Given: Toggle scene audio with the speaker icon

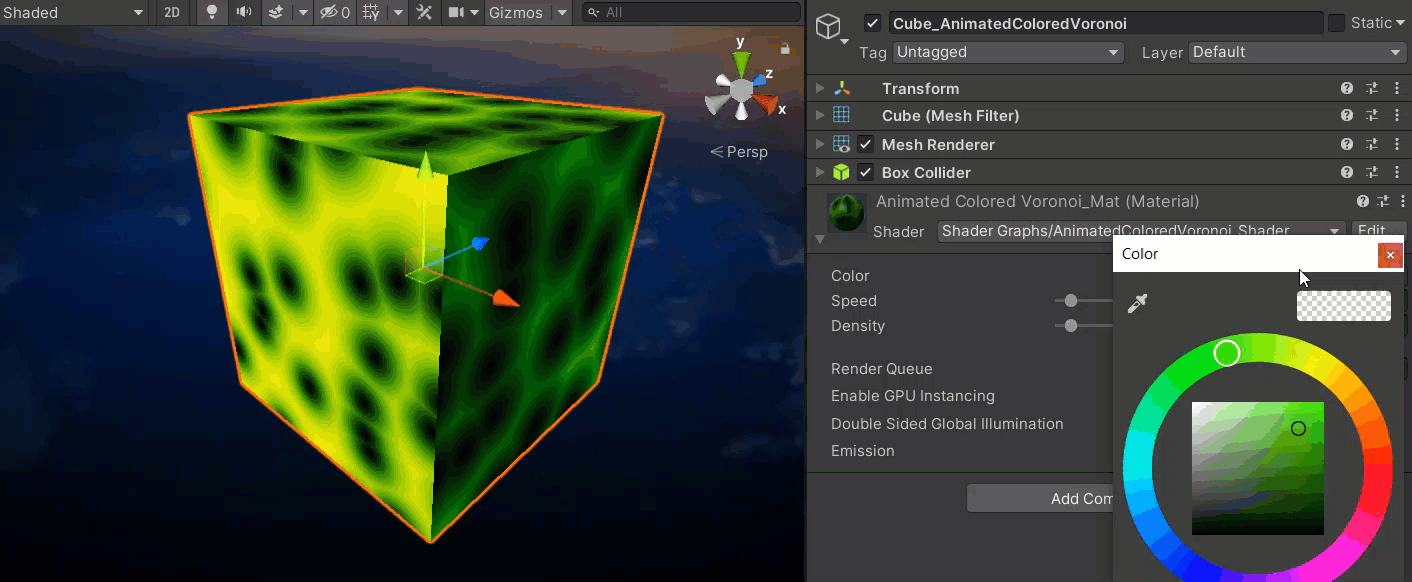Looking at the screenshot, I should click(243, 12).
